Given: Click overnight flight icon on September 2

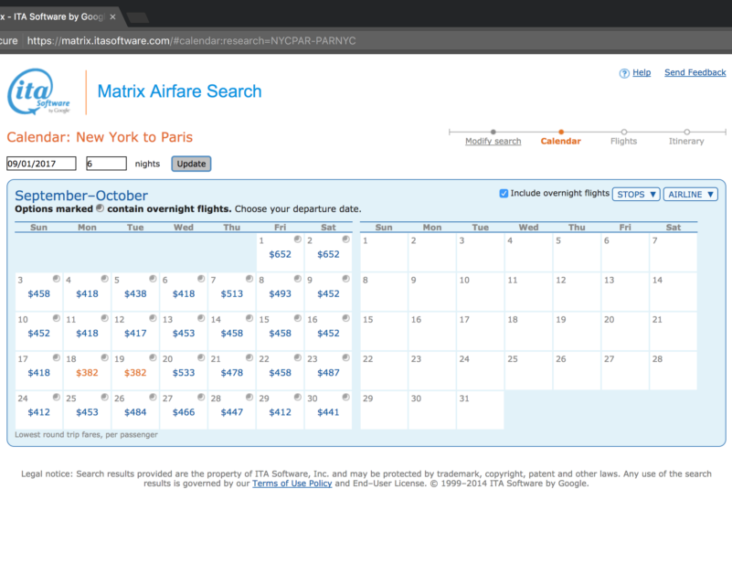Looking at the screenshot, I should (x=346, y=239).
